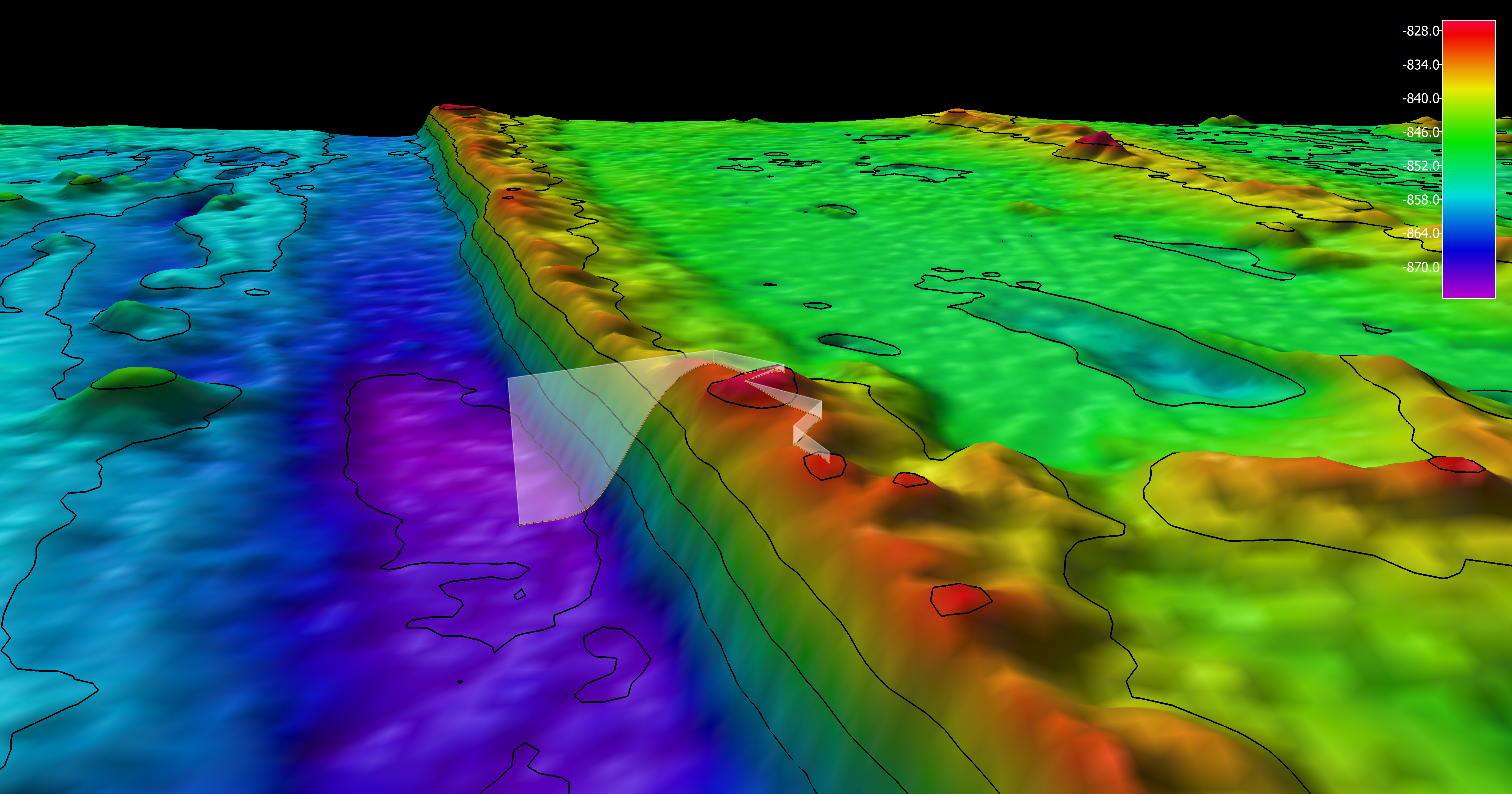Click the -870.0 legend label
The image size is (1512, 794).
[1421, 267]
